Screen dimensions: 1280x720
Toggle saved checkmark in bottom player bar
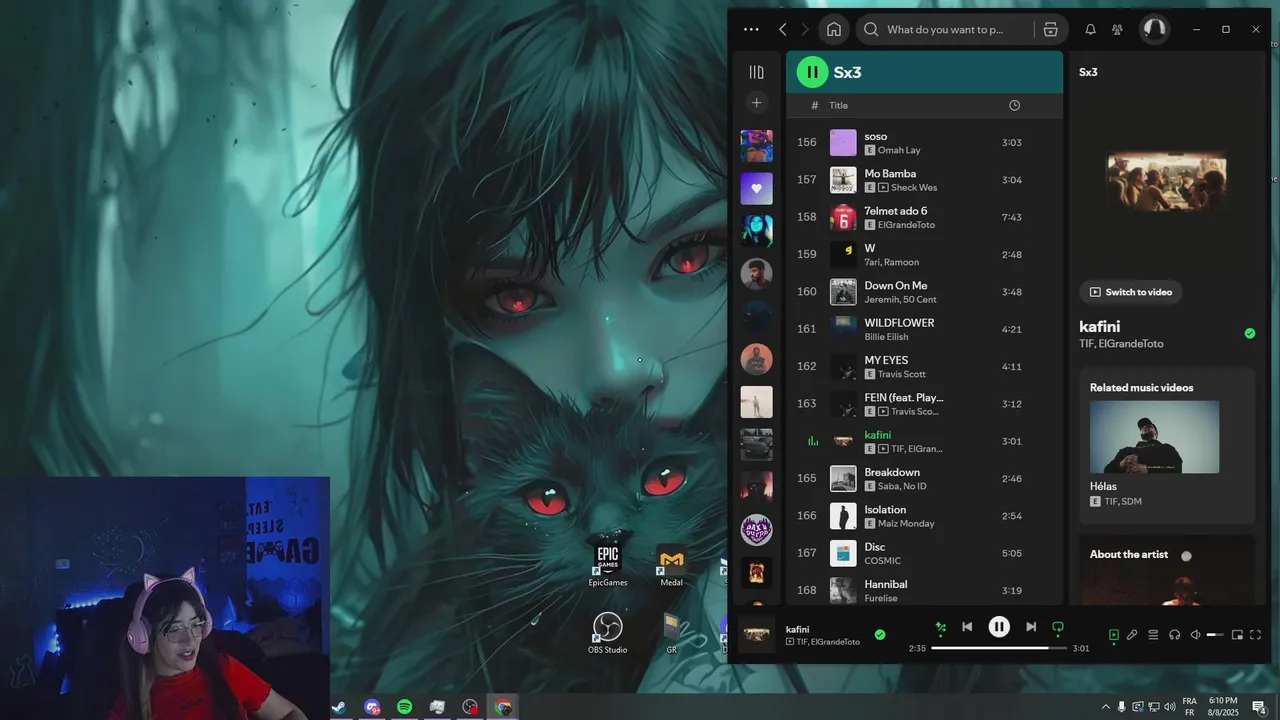click(880, 634)
